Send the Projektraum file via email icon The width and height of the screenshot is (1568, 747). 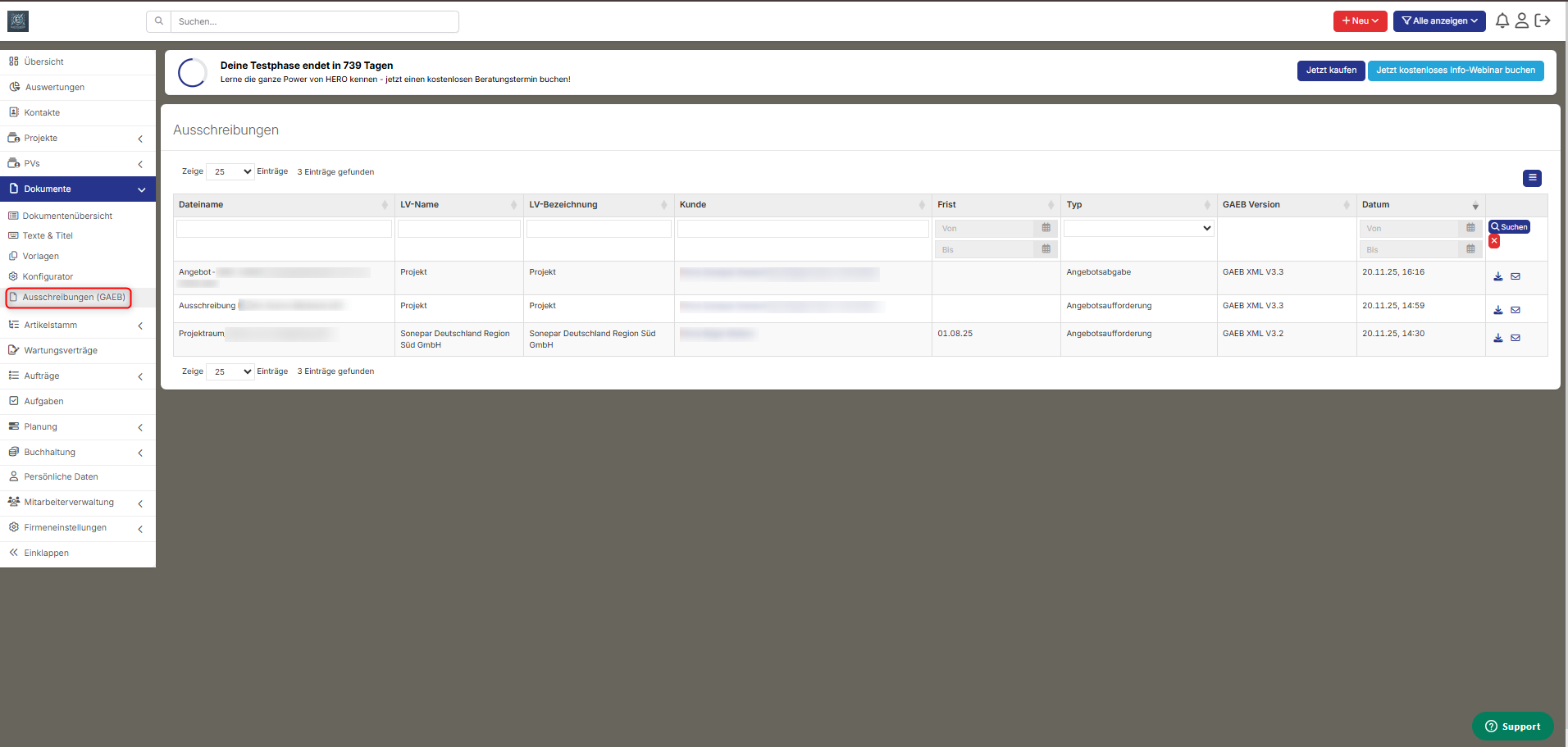[1516, 338]
